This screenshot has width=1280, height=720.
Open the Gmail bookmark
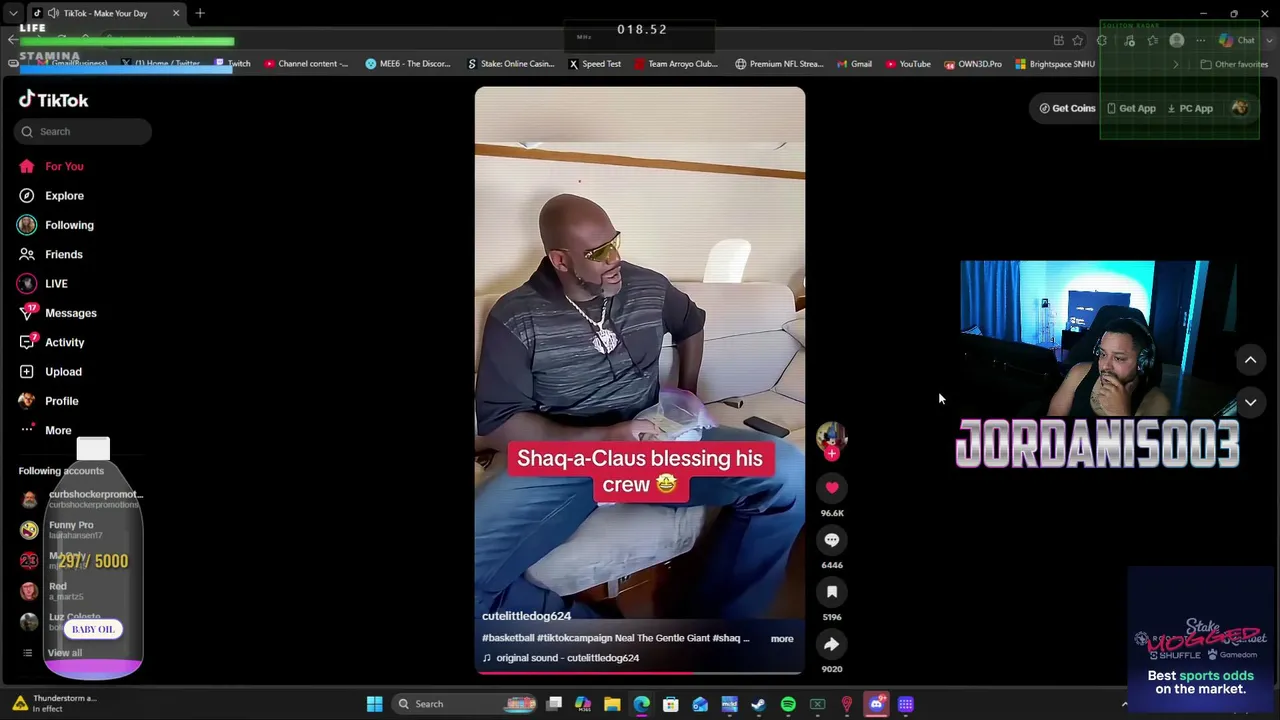(x=854, y=64)
